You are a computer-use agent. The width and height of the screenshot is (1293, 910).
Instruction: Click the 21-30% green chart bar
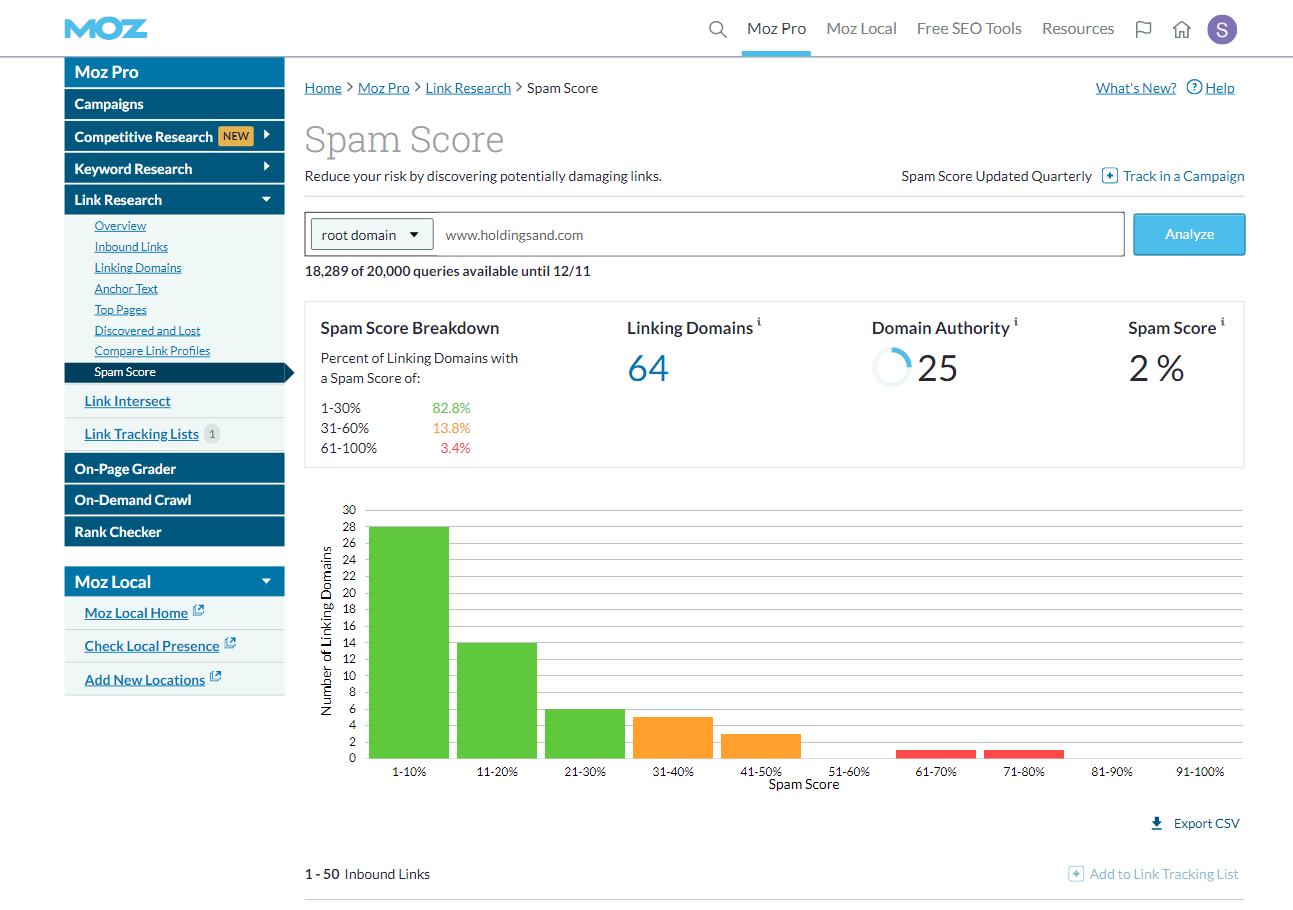click(x=585, y=733)
